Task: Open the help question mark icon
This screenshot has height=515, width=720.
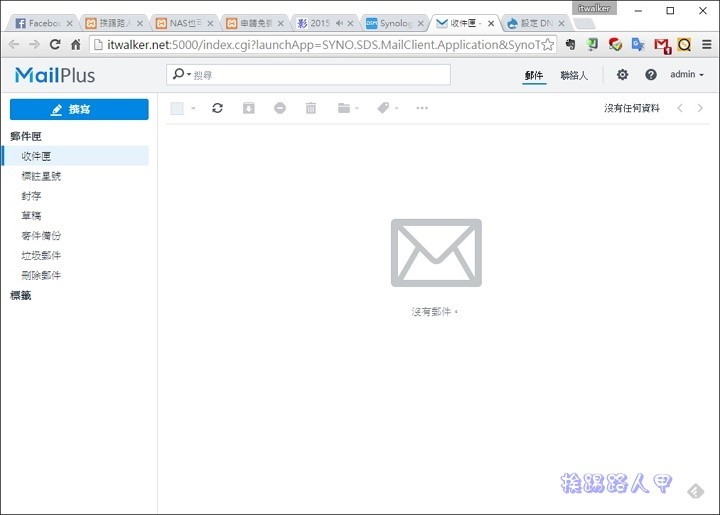Action: point(651,75)
